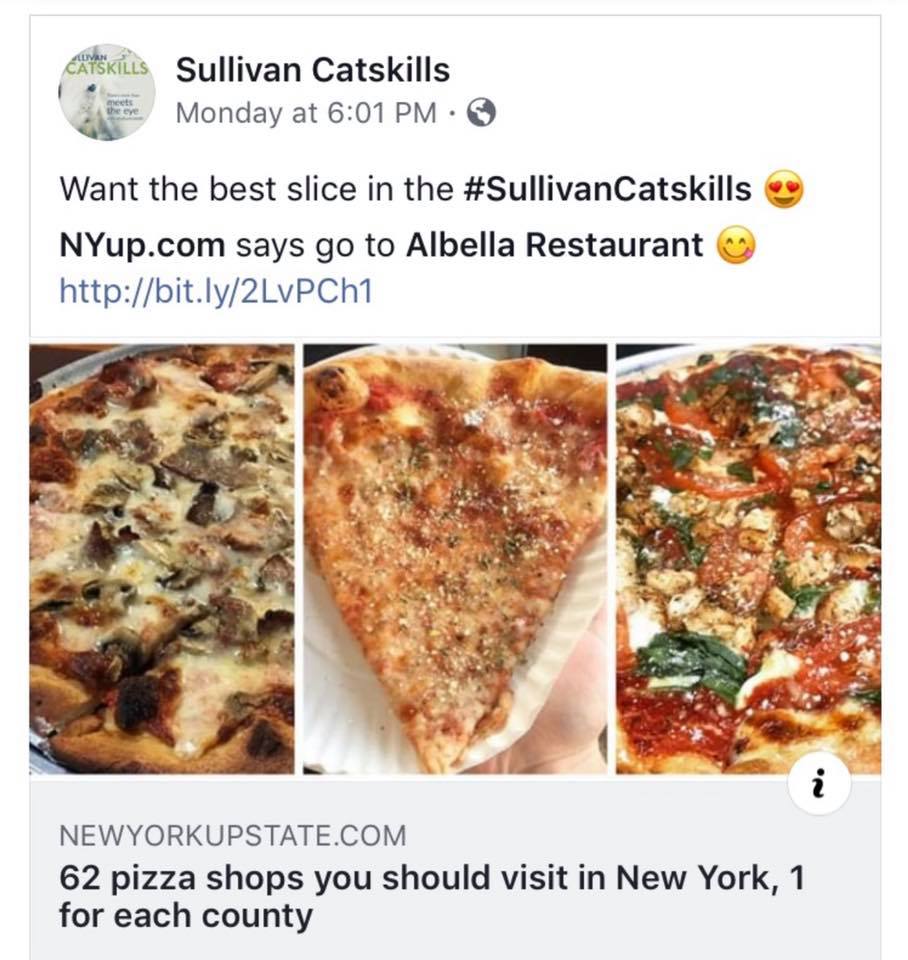Viewport: 908px width, 960px height.
Task: Open the Sullivan Catskills profile picture
Action: [107, 93]
